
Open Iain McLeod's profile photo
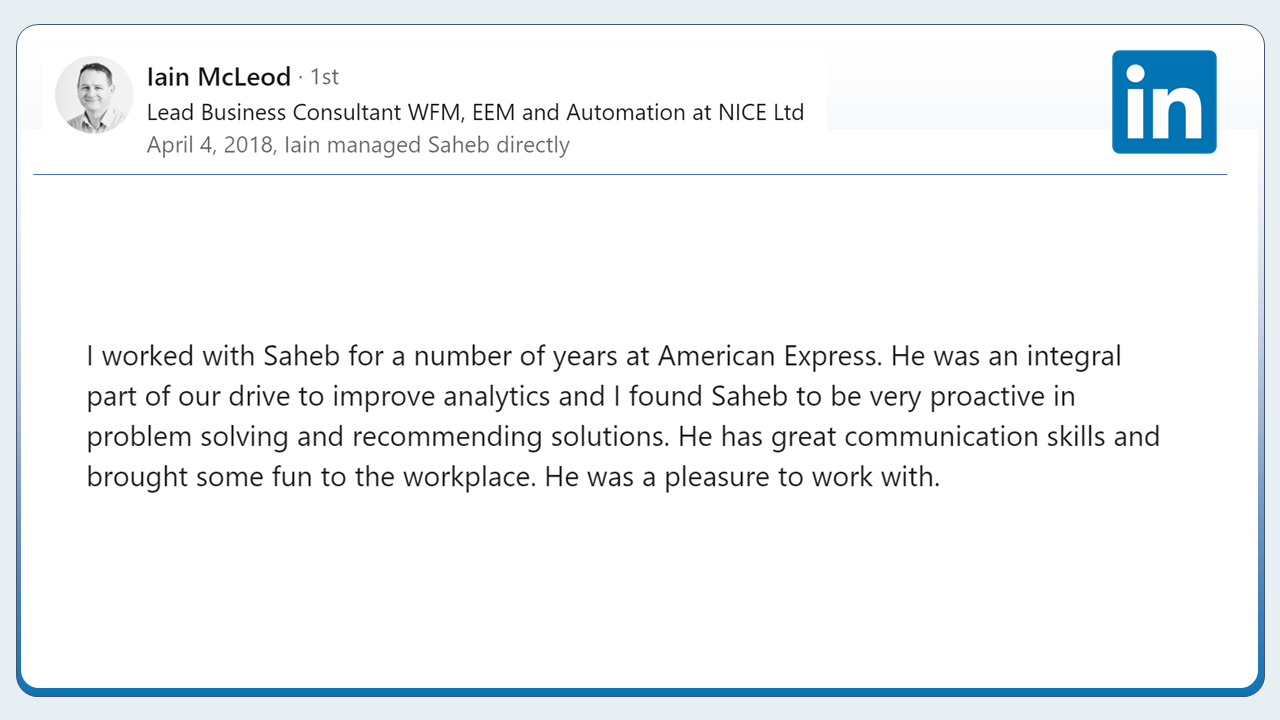94,95
